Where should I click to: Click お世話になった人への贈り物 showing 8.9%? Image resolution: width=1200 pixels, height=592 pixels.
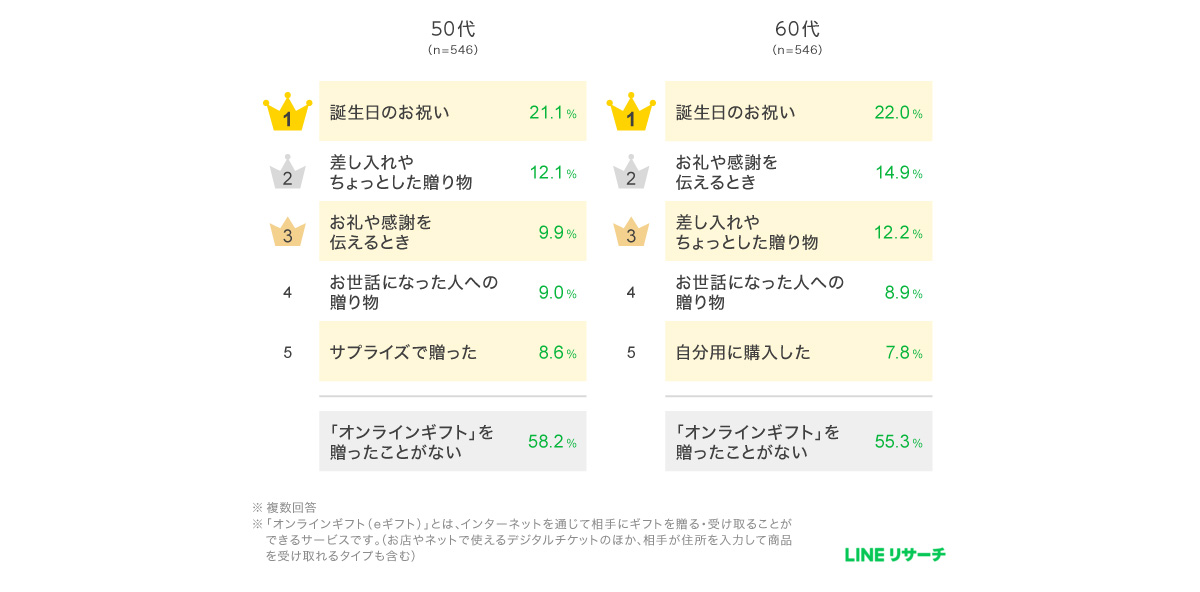(x=798, y=292)
